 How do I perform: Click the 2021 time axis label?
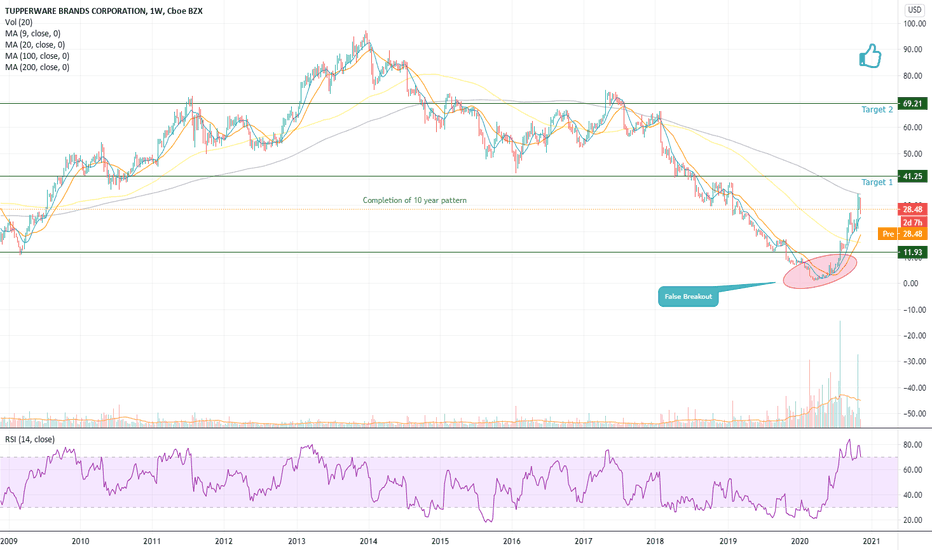click(x=871, y=541)
